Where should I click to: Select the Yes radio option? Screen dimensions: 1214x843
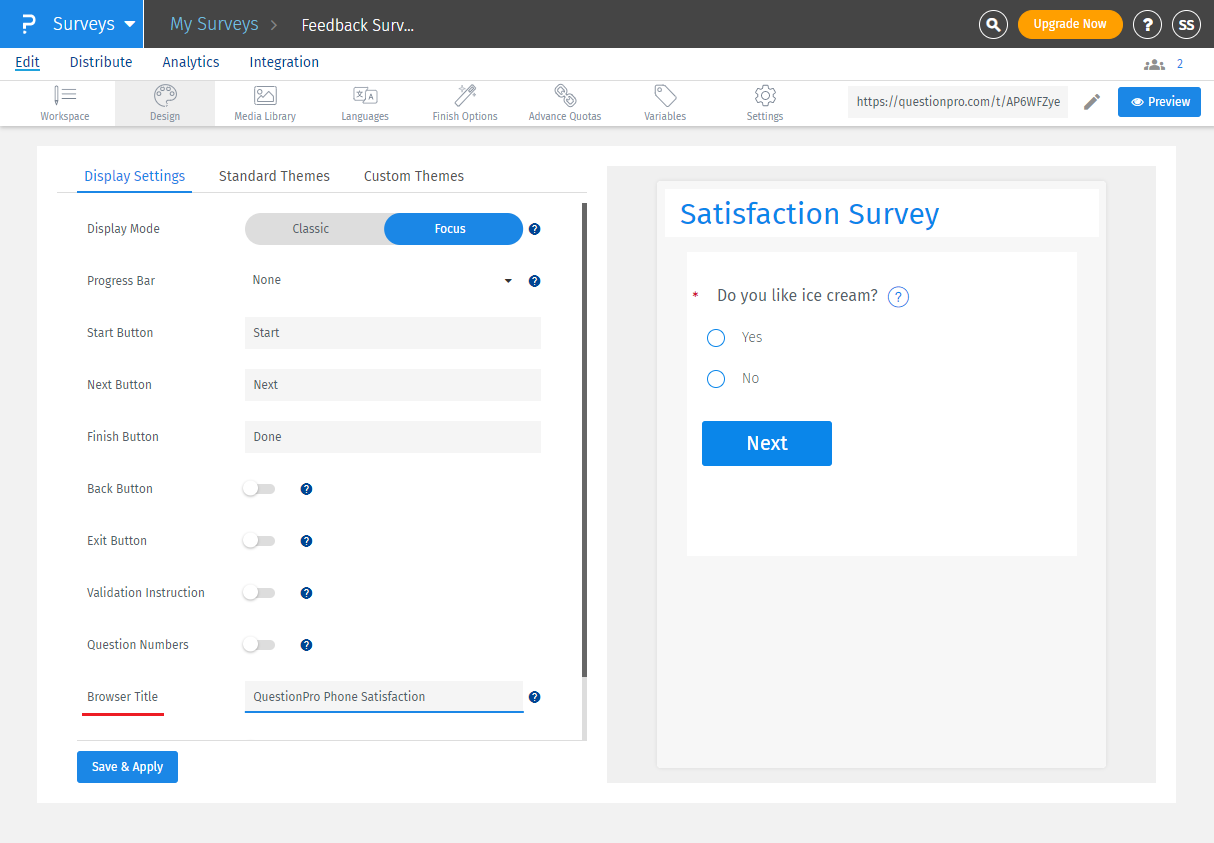click(716, 338)
